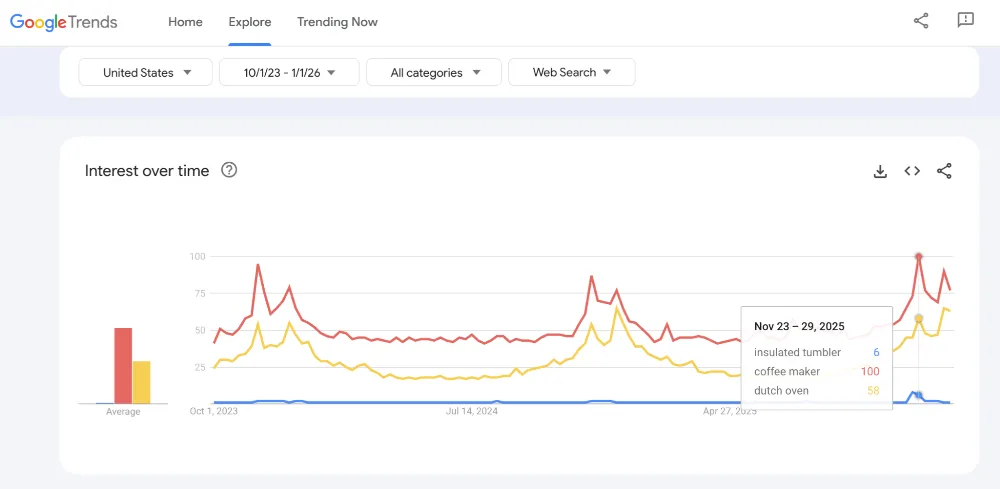
Task: Share the Interest over time chart
Action: coord(944,171)
